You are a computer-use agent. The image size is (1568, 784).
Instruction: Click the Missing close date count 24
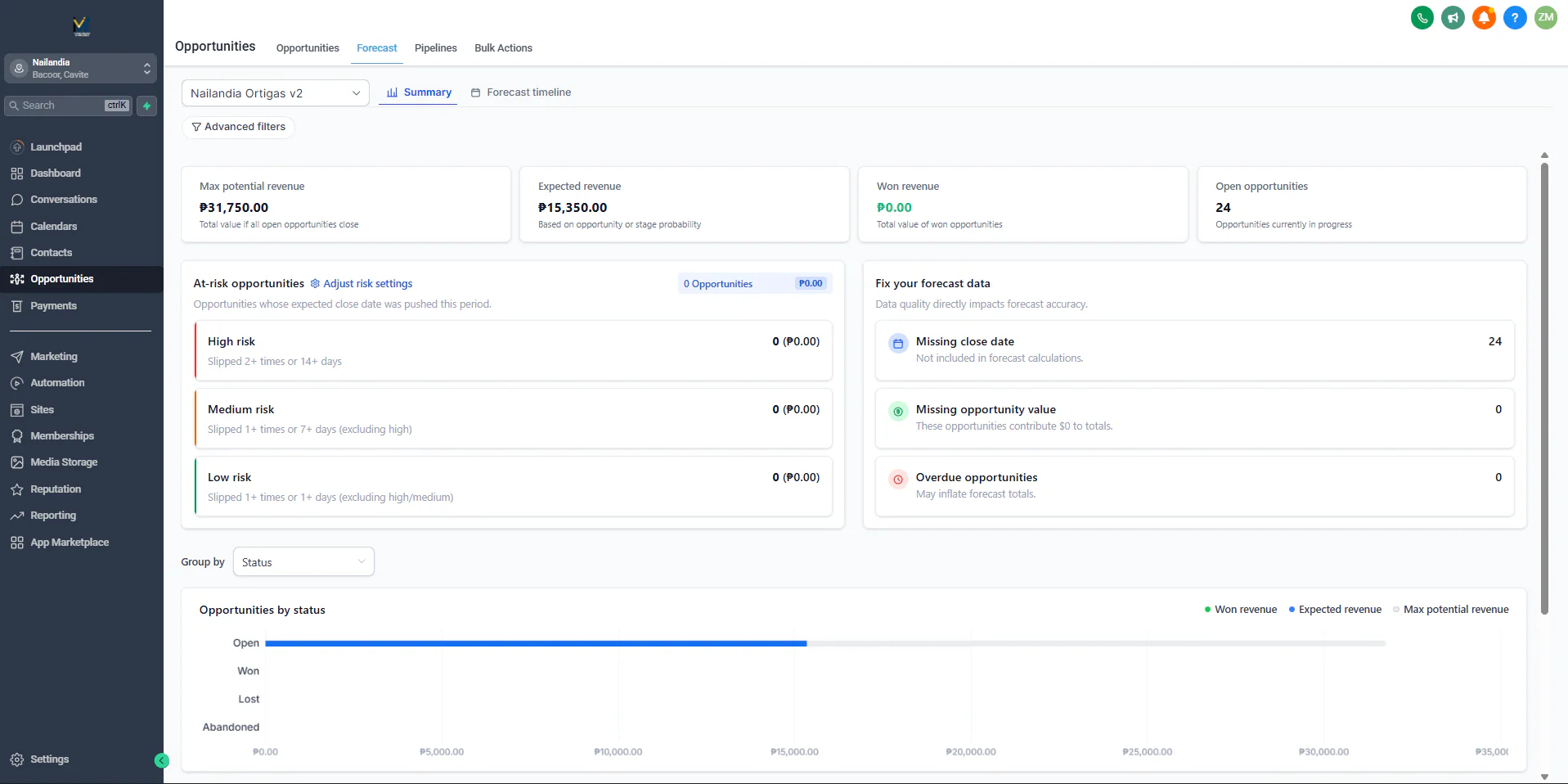[1495, 341]
